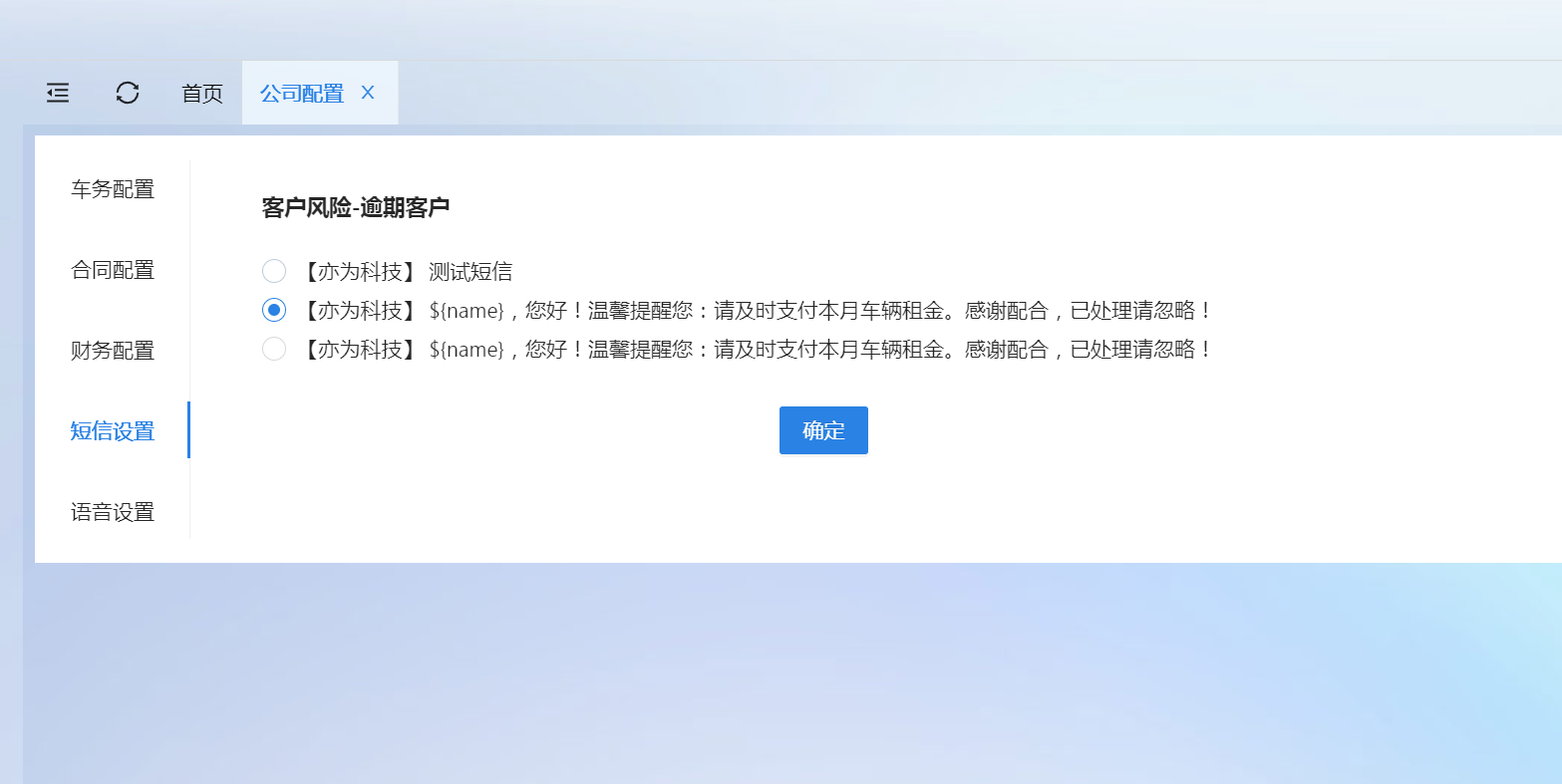
Task: Select the 公司配置 tab
Action: [x=301, y=94]
